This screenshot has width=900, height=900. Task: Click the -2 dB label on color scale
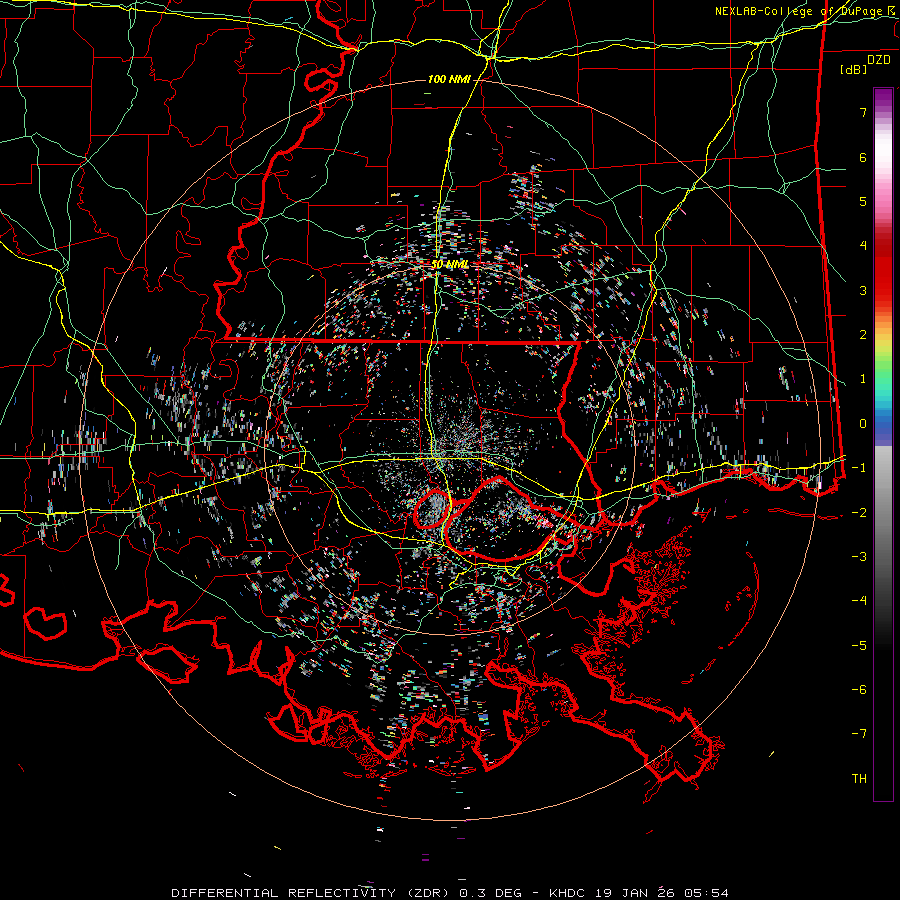pos(859,512)
